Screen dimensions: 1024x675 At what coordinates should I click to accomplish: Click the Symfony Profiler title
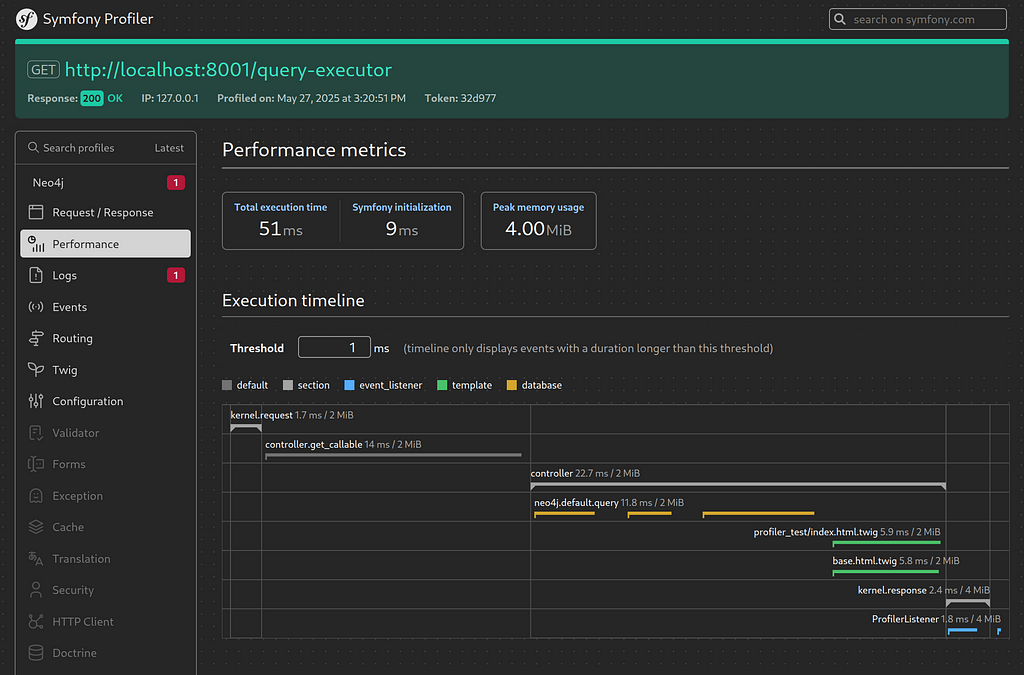pos(98,19)
